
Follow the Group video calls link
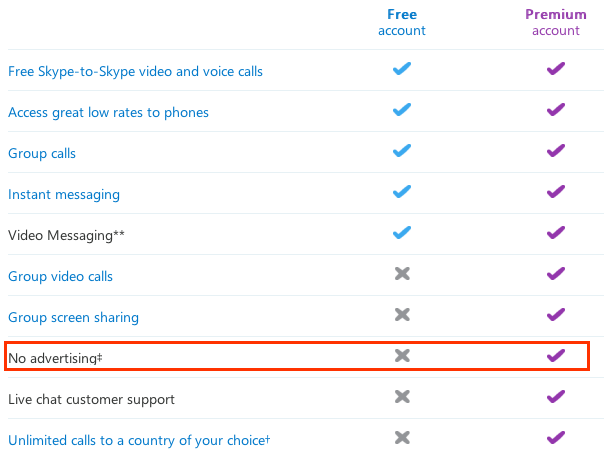60,277
